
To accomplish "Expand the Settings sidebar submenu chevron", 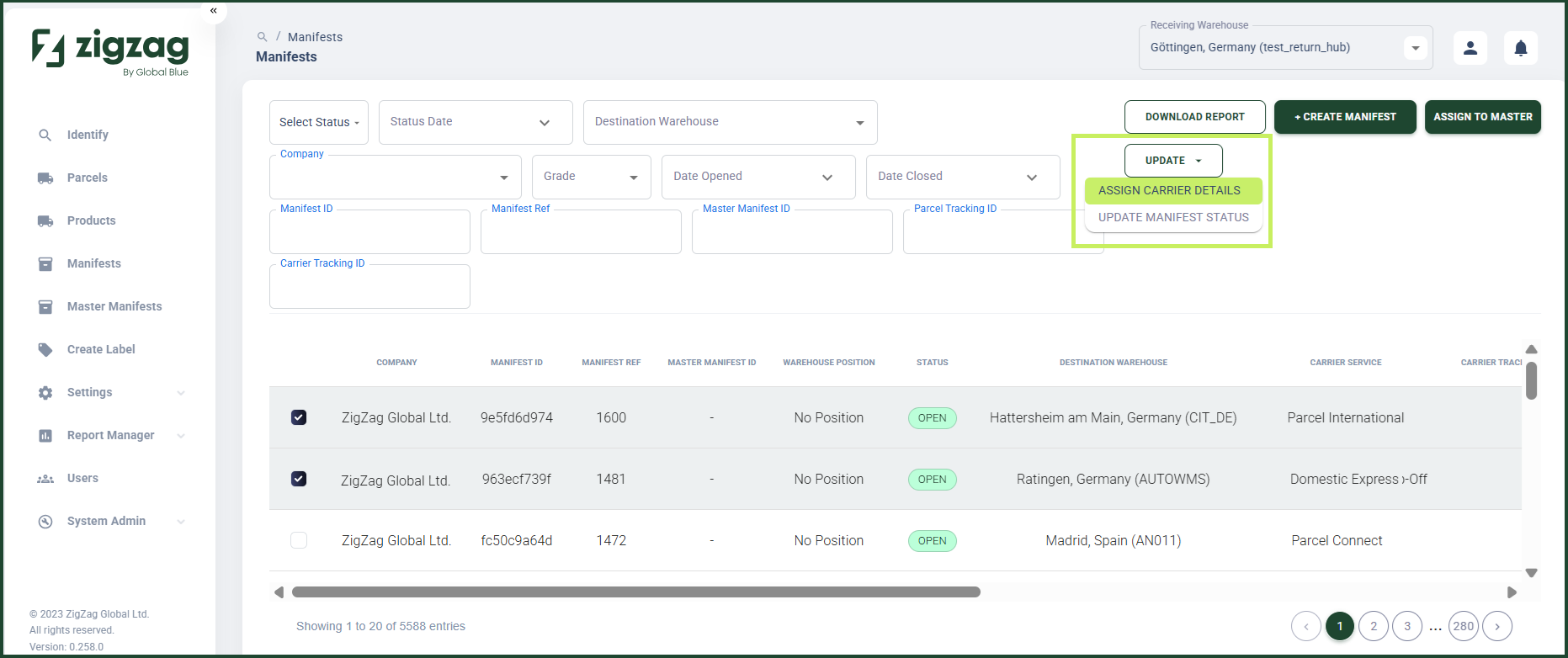I will (181, 393).
